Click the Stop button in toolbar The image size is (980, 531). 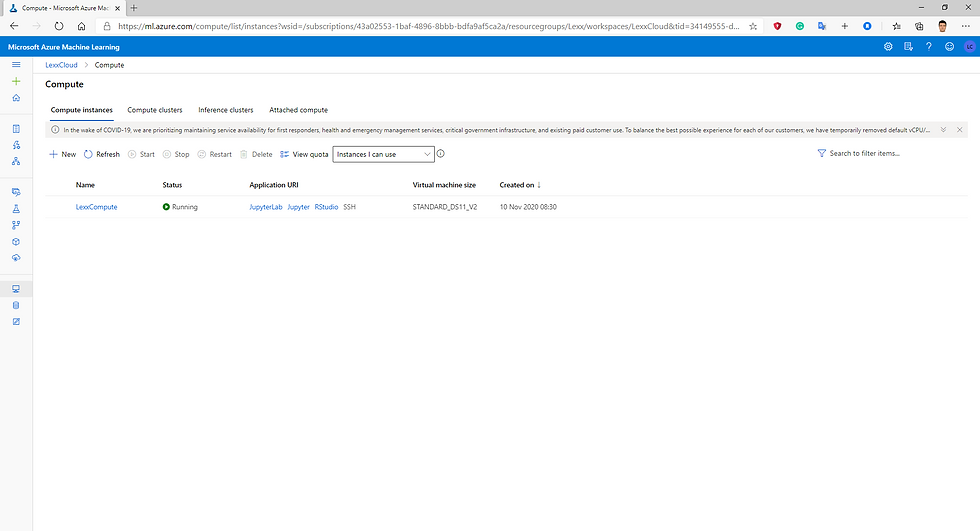(176, 154)
